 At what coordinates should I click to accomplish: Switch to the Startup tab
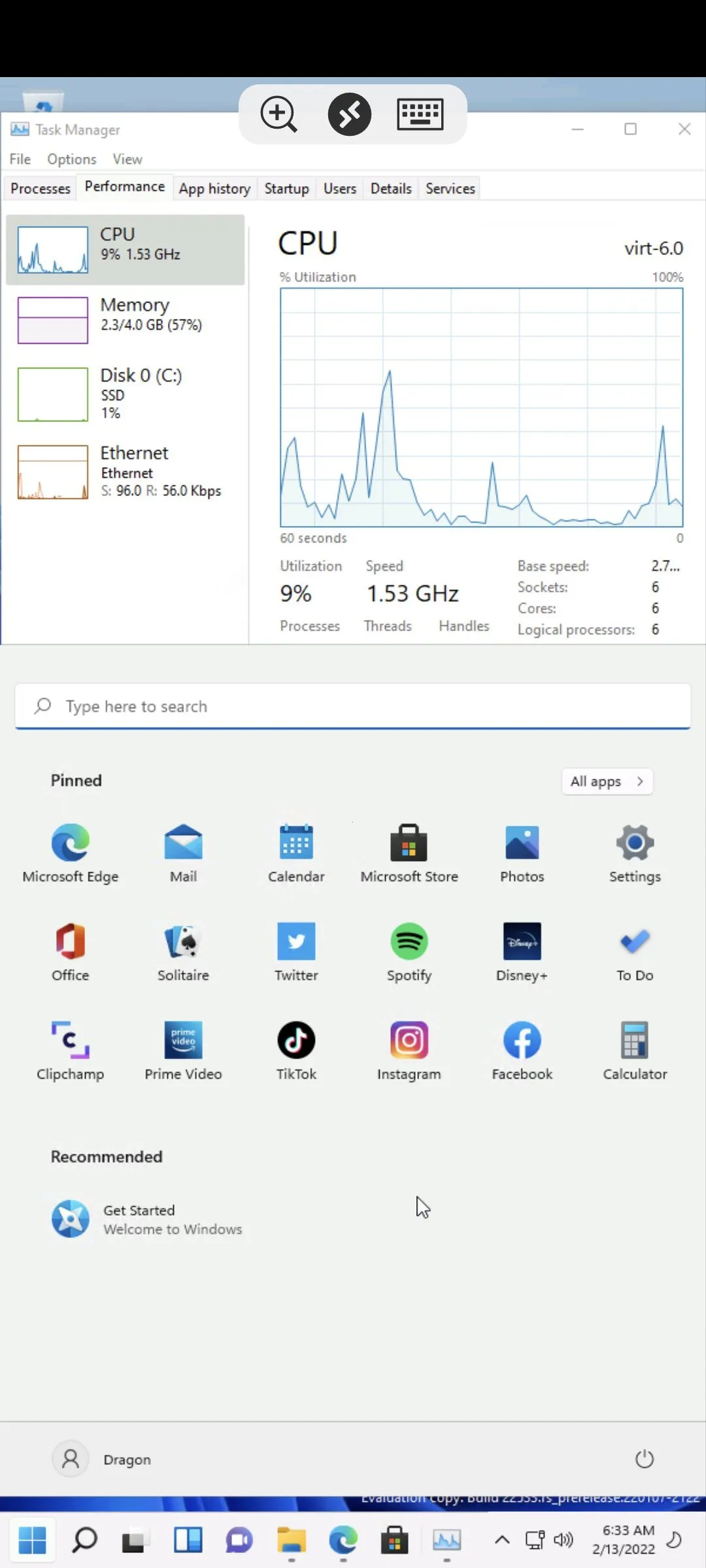(x=286, y=189)
